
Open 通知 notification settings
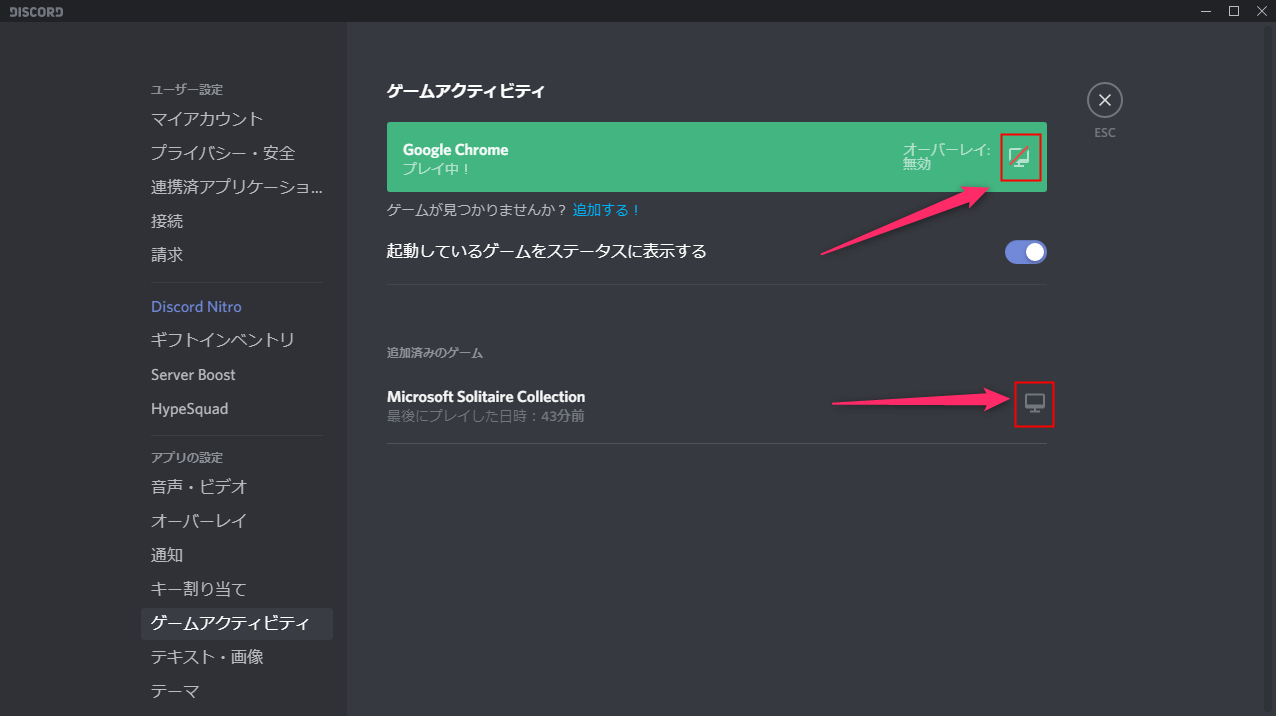point(167,555)
